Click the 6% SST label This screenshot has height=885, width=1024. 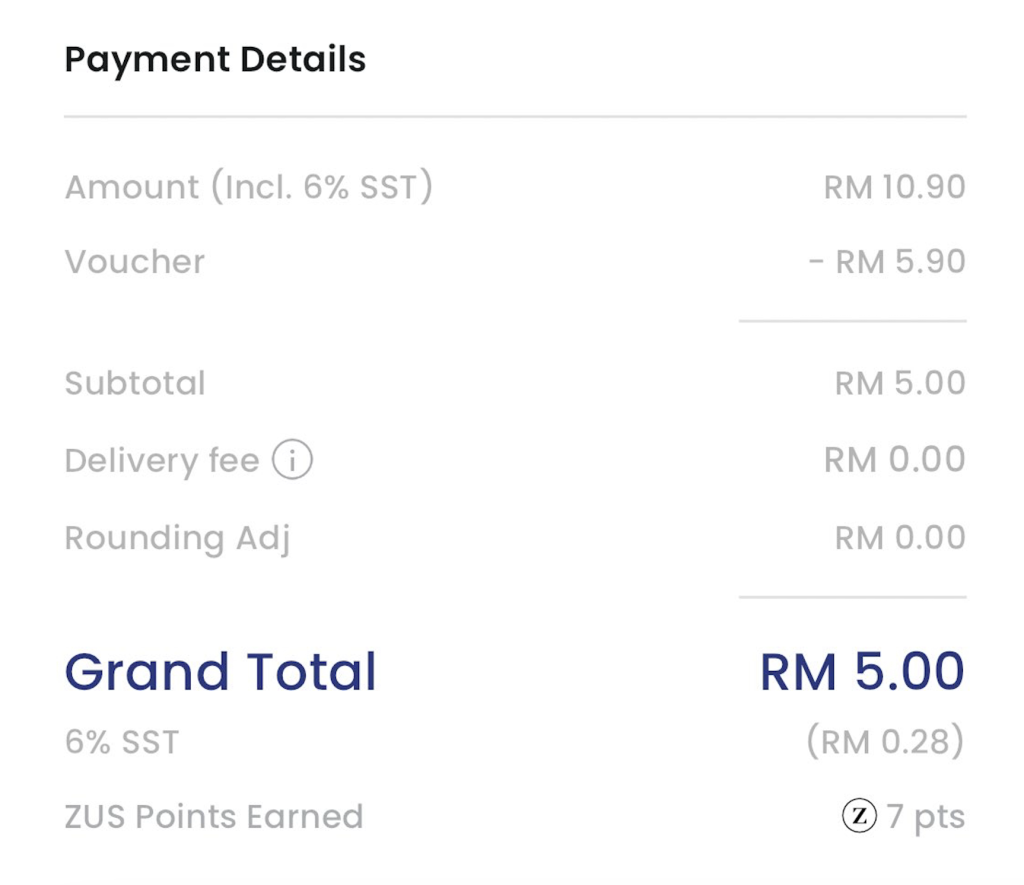pos(122,742)
